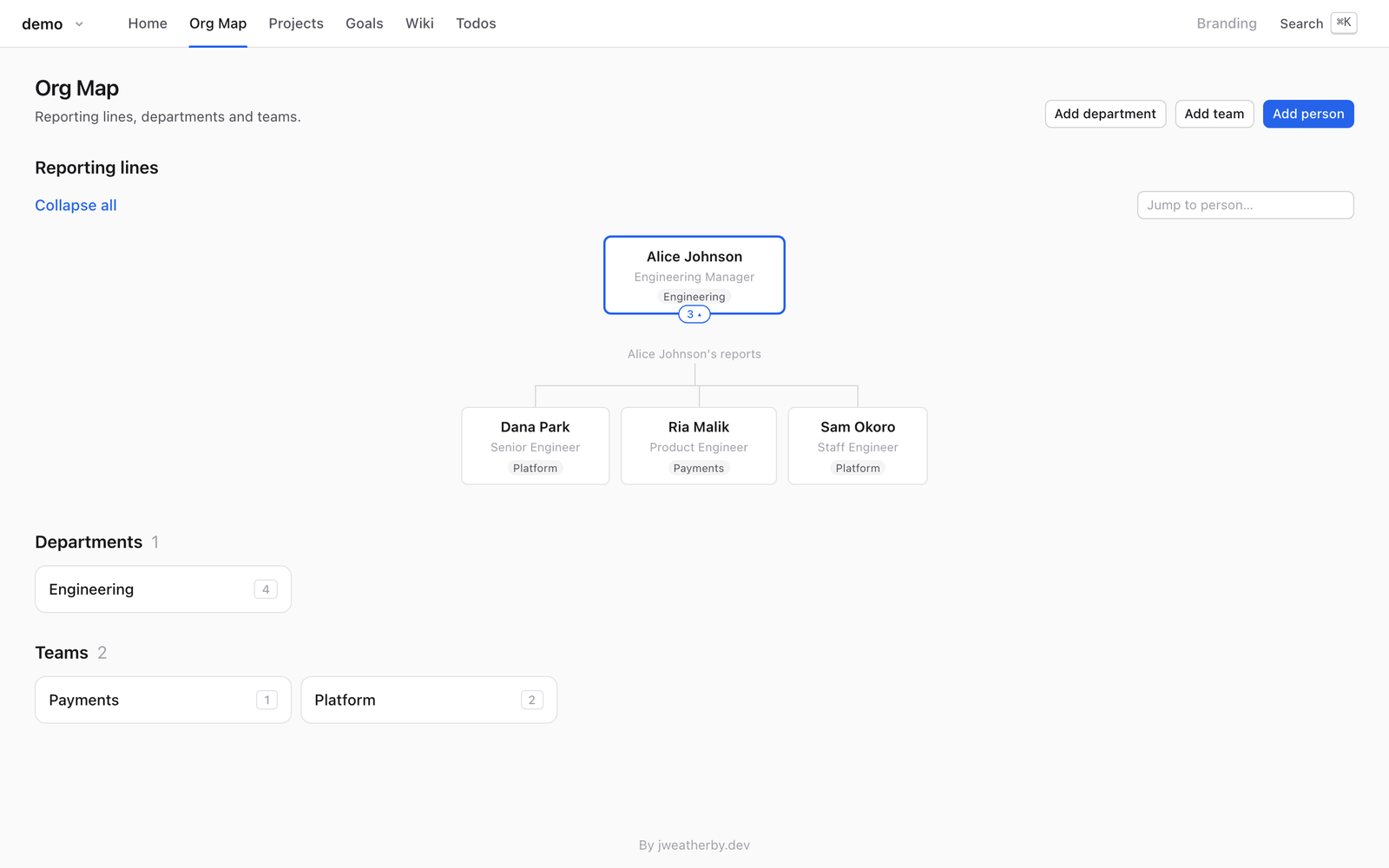Open Ria Malik's person card

point(699,445)
